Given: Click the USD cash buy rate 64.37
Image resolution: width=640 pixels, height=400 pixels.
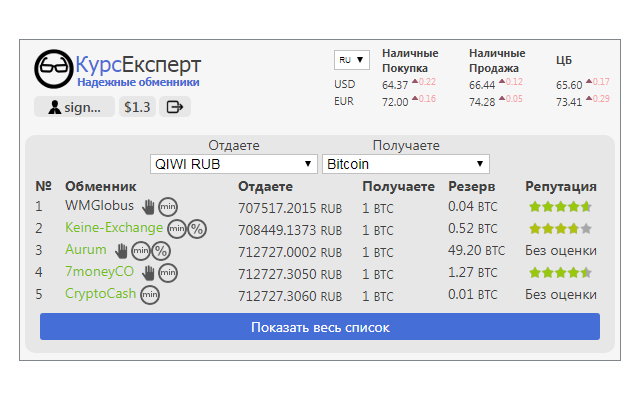Looking at the screenshot, I should click(x=395, y=85).
